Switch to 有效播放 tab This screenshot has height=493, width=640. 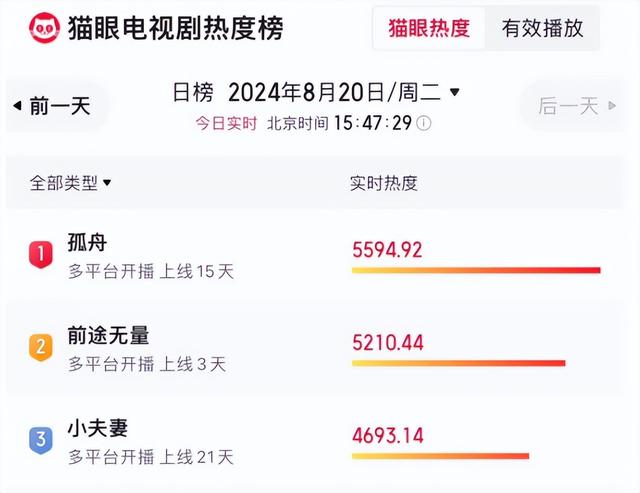pos(542,28)
